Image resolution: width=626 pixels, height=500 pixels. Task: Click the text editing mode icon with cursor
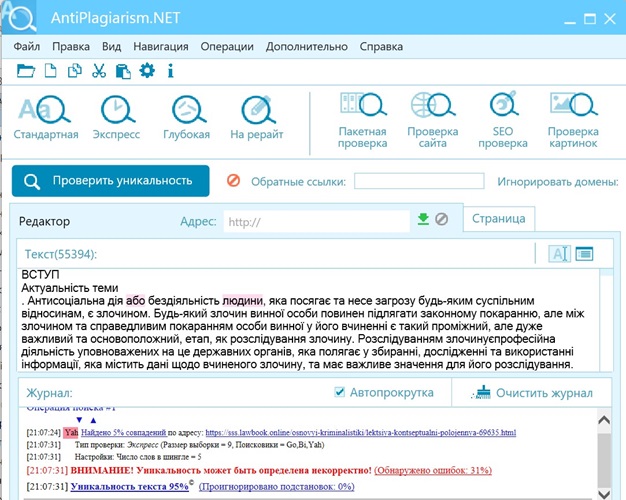[560, 254]
